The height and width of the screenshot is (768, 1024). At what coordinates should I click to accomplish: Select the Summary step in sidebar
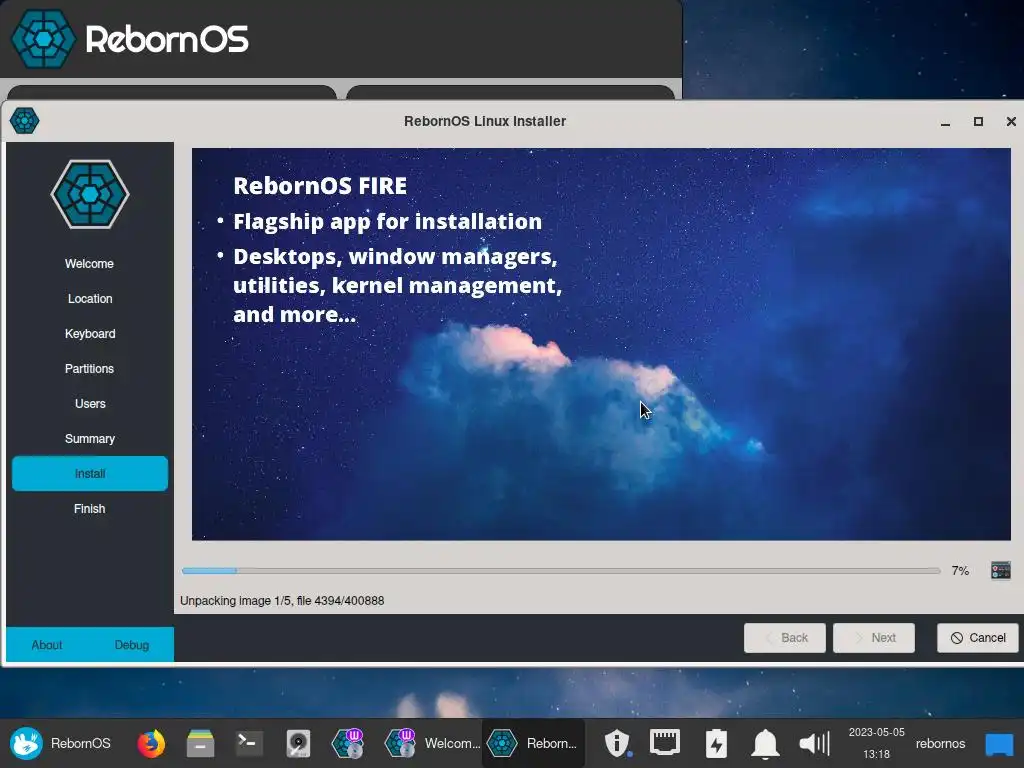[x=89, y=439]
